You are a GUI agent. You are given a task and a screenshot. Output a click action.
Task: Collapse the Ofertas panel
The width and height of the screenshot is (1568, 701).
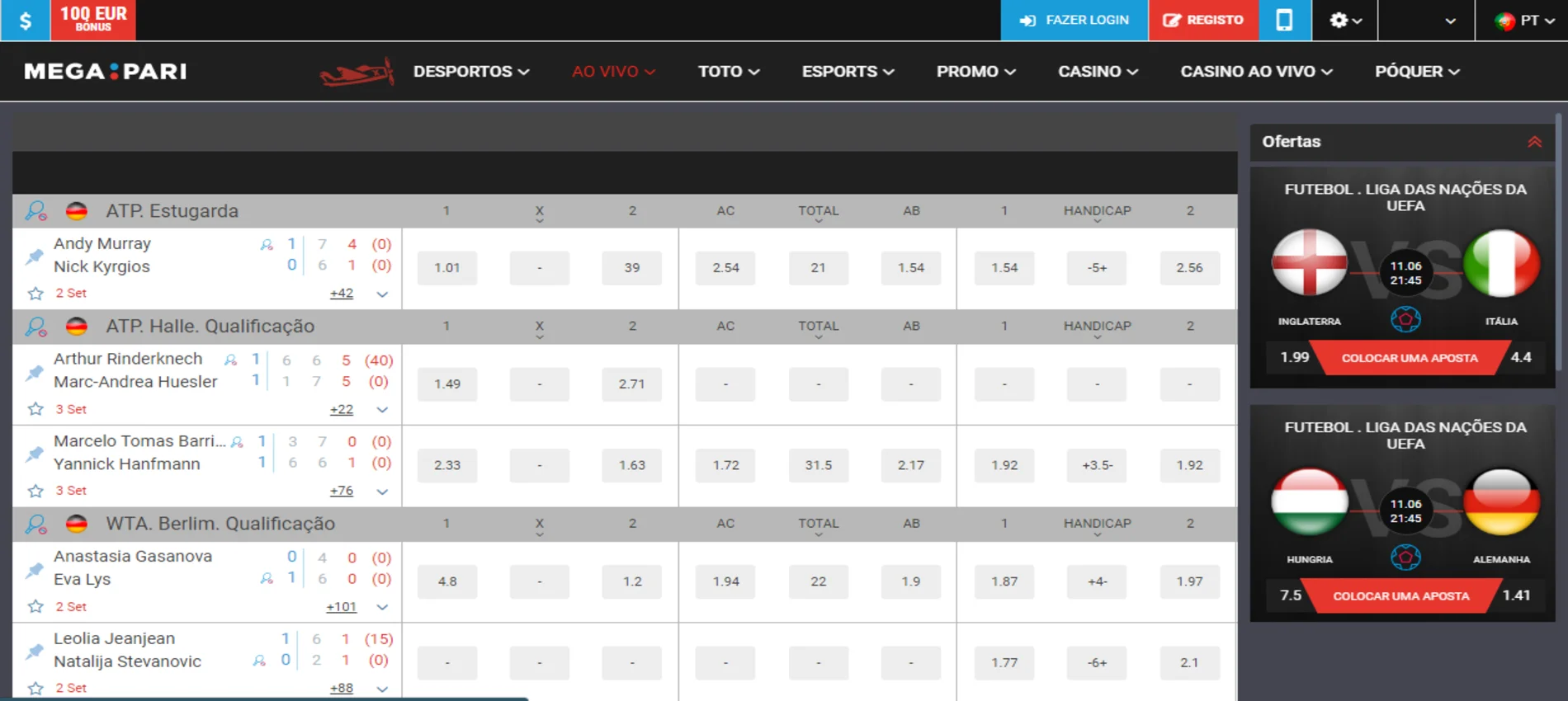(1534, 142)
